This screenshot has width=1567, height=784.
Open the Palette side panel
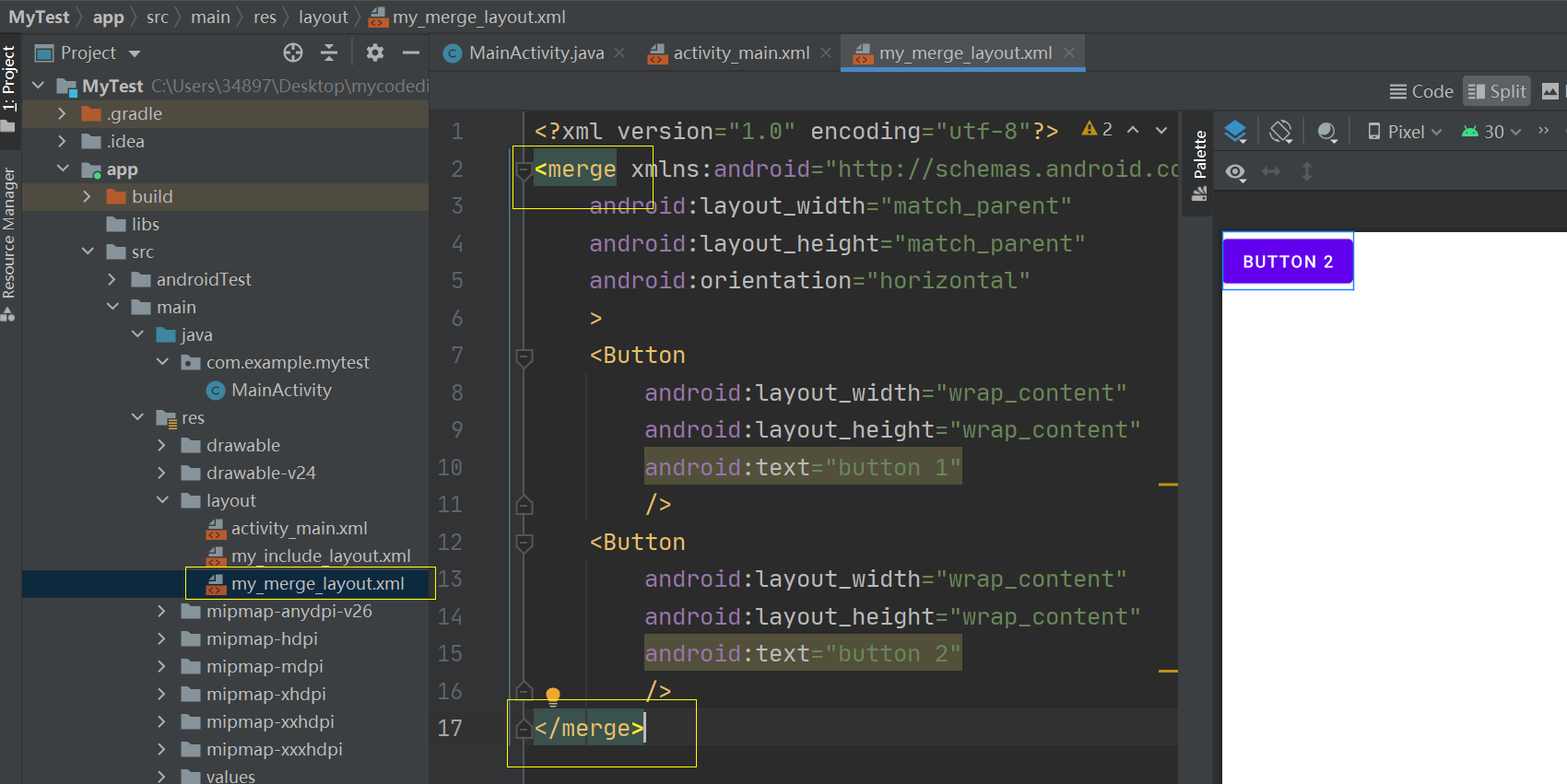pos(1199,165)
